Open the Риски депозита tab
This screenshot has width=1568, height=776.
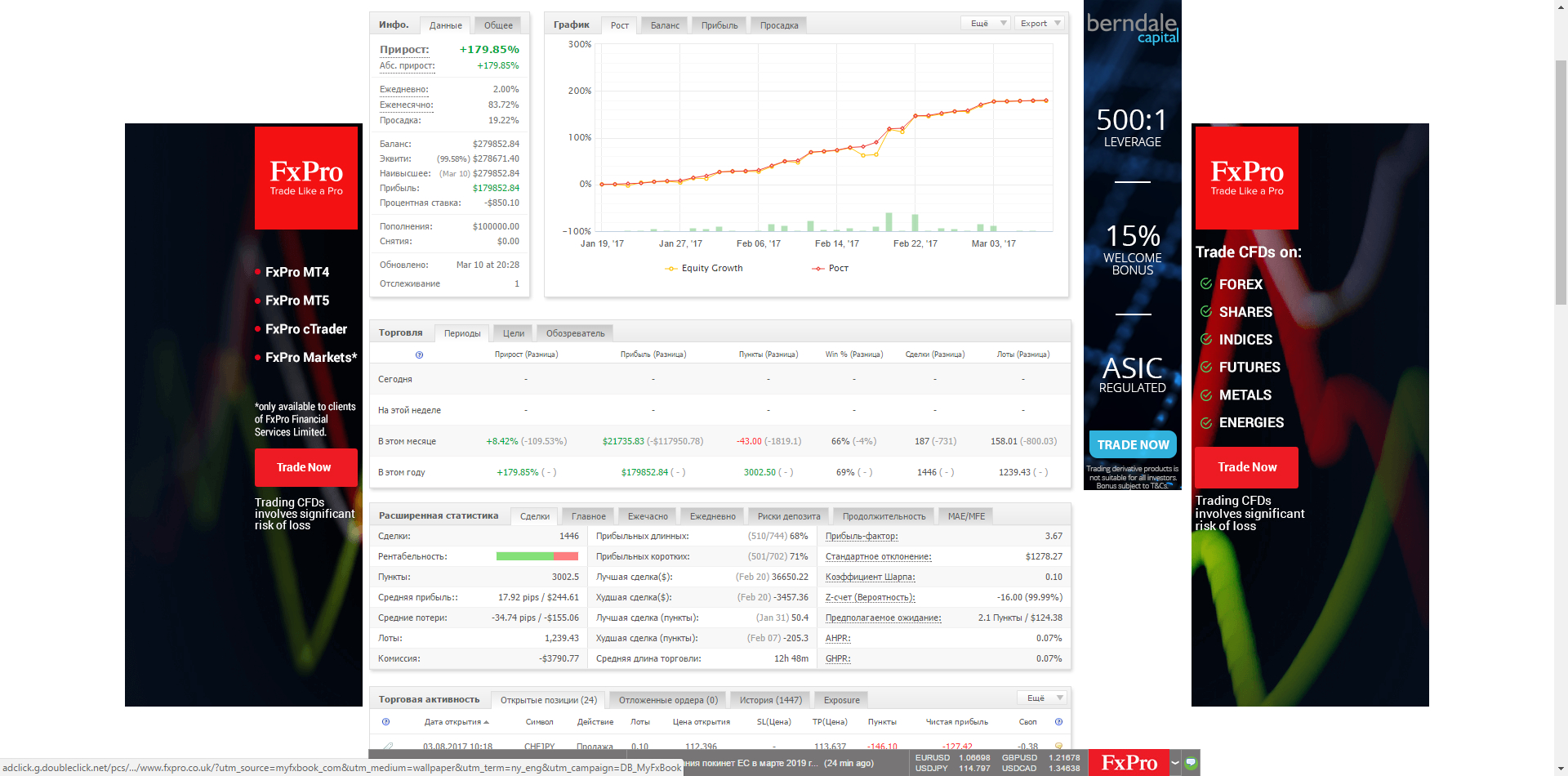[789, 516]
